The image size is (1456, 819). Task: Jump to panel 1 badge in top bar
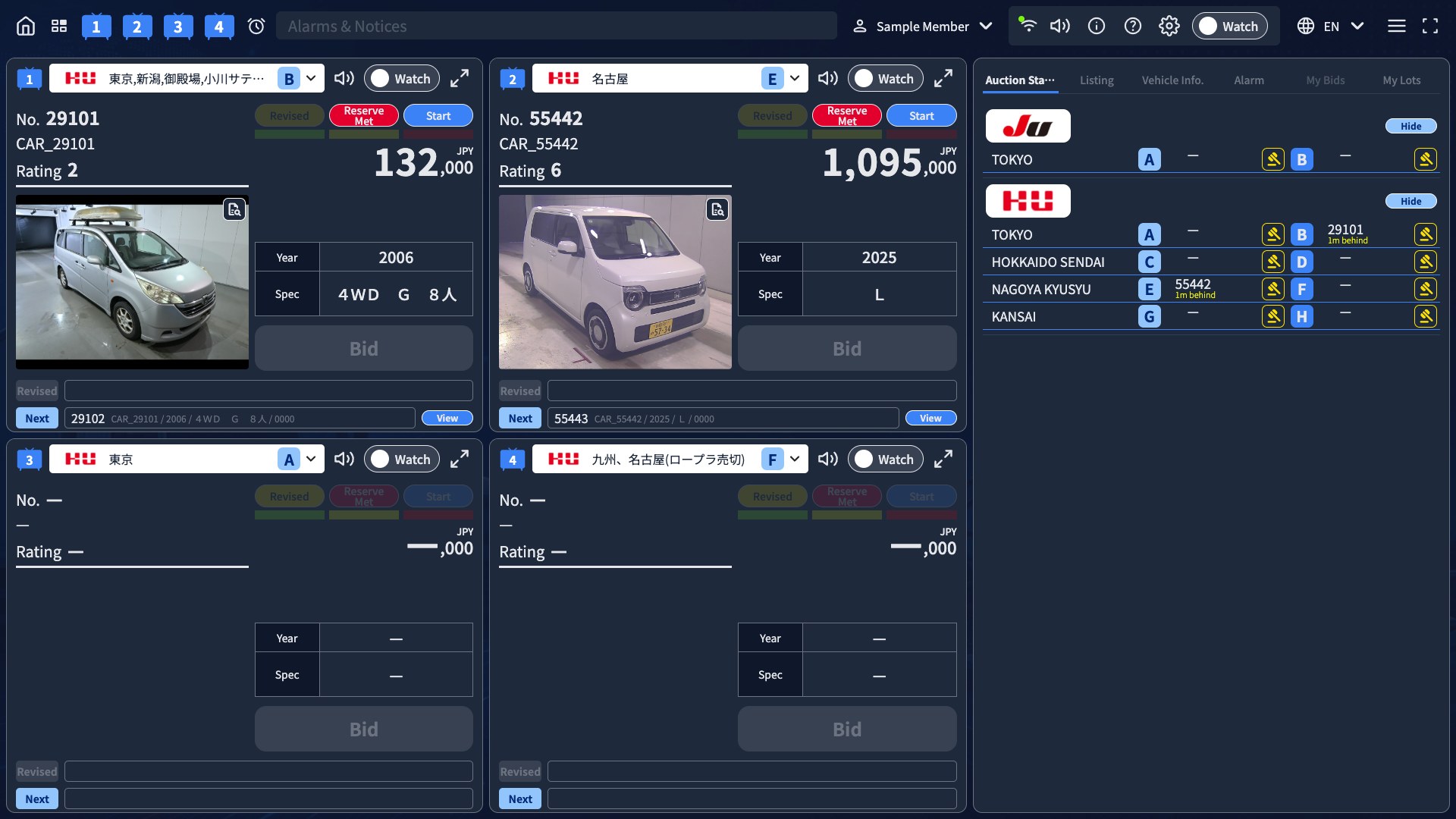coord(96,27)
